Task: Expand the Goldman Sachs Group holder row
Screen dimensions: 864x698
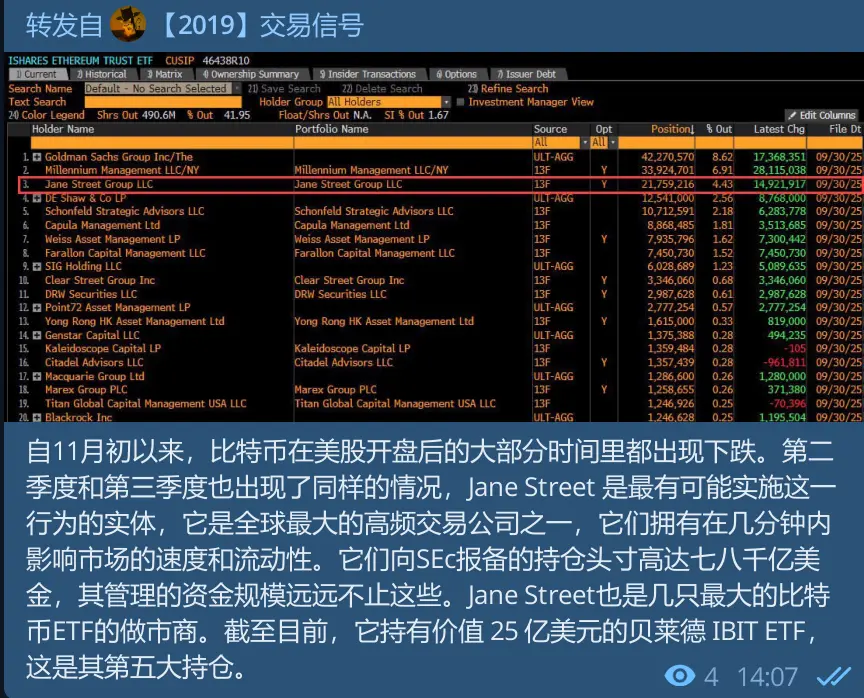Action: point(37,157)
